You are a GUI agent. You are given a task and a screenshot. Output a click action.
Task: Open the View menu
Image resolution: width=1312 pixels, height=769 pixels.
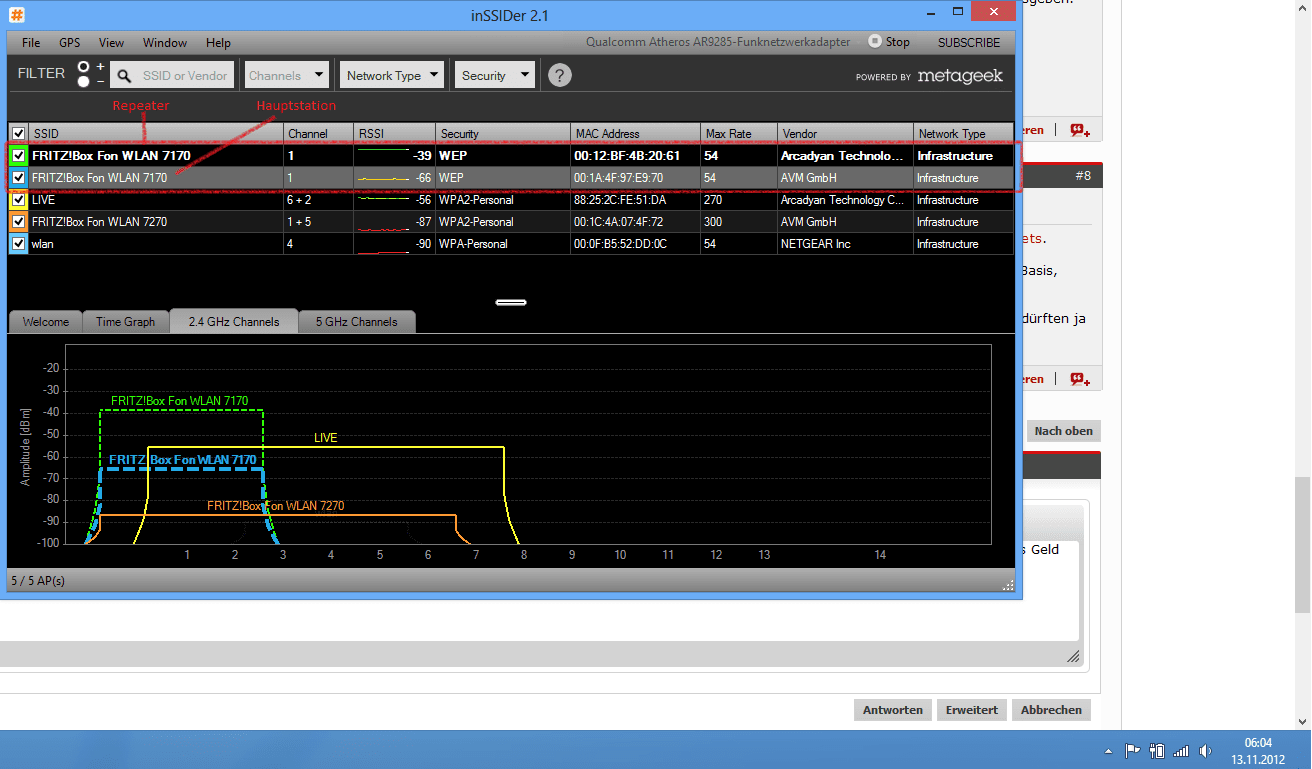pyautogui.click(x=112, y=43)
